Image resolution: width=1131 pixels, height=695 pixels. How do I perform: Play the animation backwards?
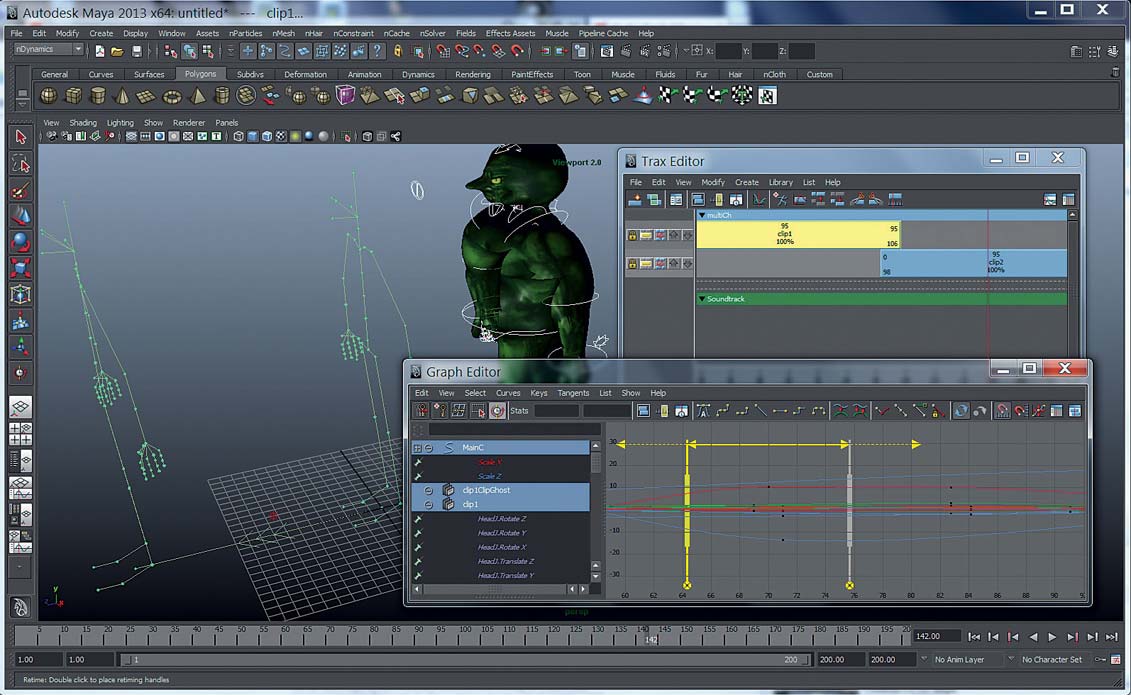tap(1034, 637)
